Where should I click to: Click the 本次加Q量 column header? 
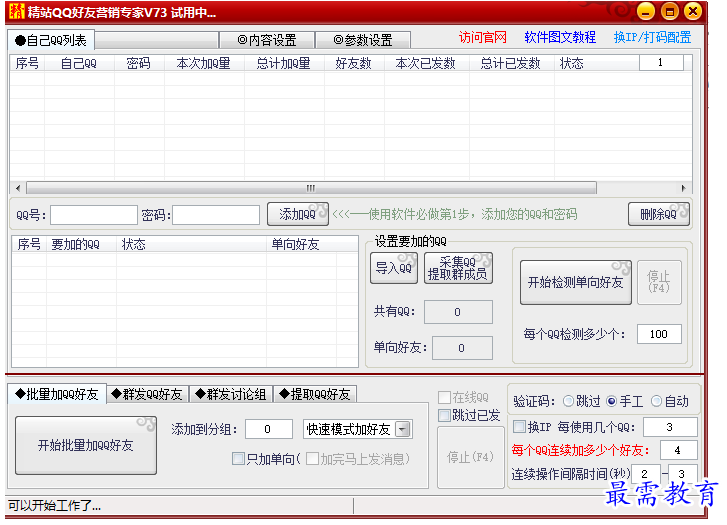204,63
